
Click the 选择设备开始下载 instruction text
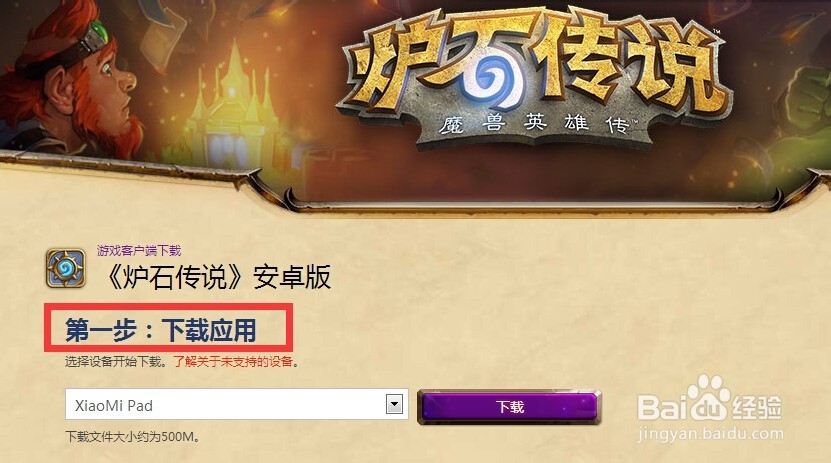(x=116, y=362)
